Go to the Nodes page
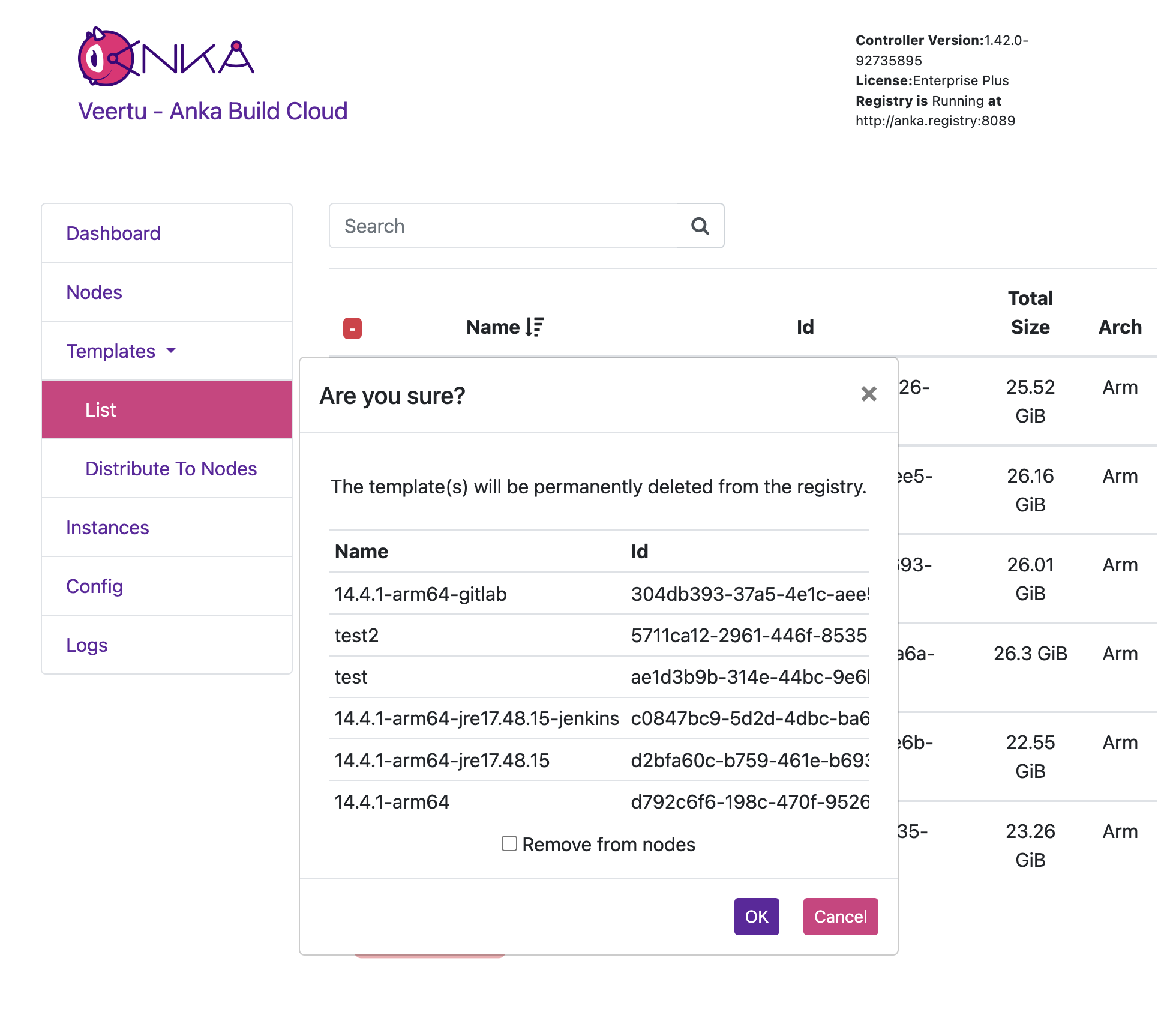The image size is (1176, 1012). [x=94, y=292]
